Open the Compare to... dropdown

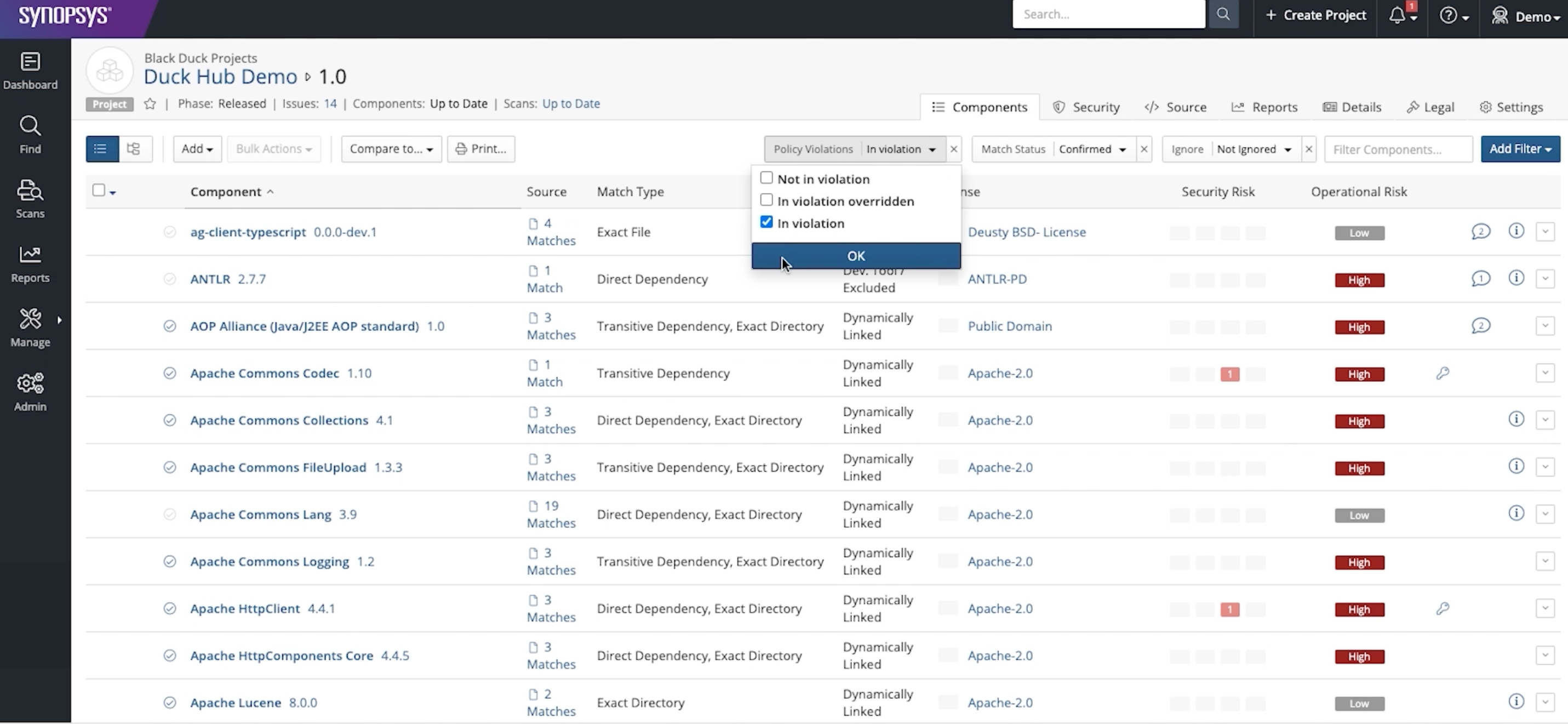(391, 148)
